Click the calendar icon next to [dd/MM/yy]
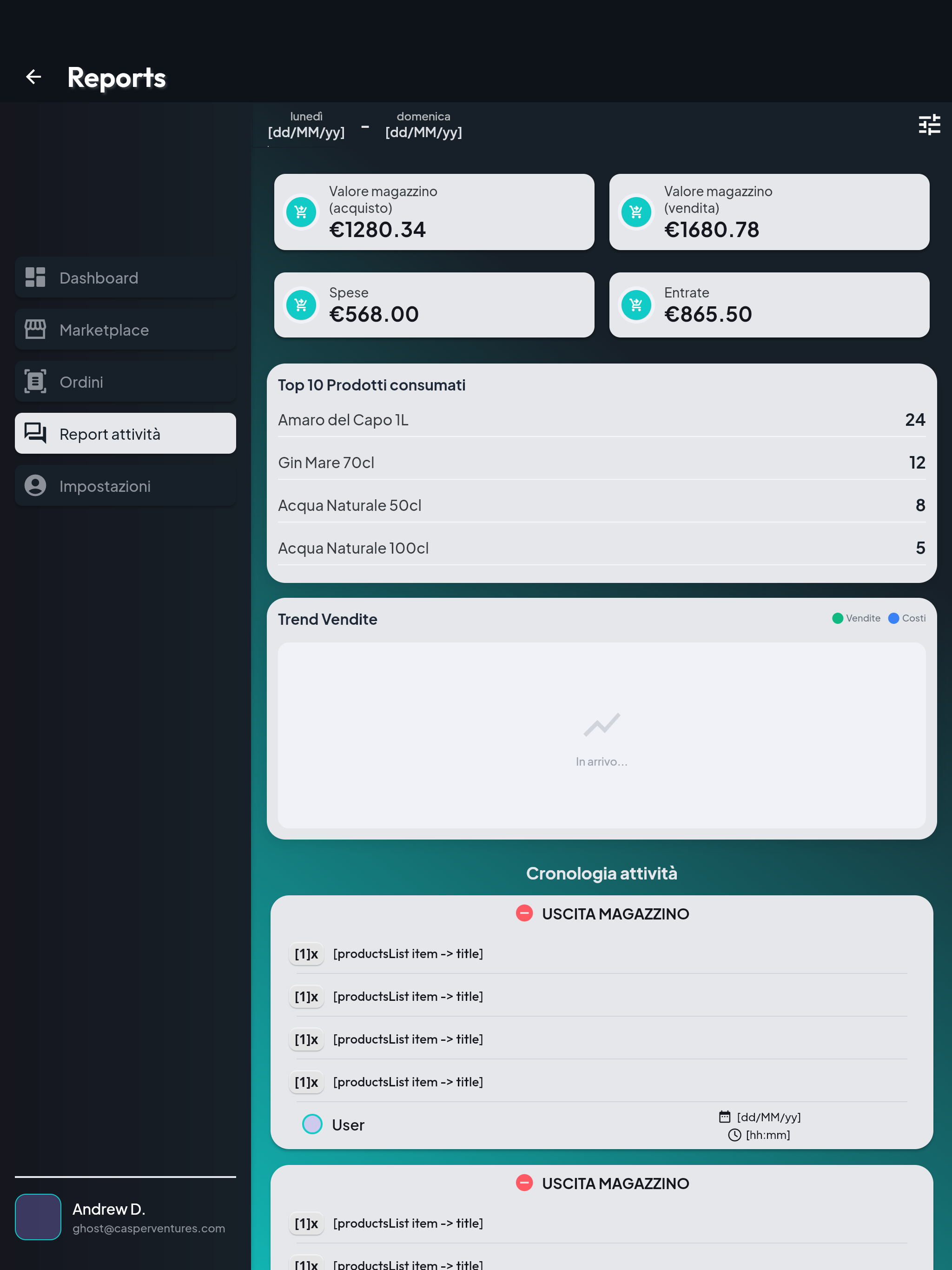Screen dimensions: 952x1270 pos(725,1117)
